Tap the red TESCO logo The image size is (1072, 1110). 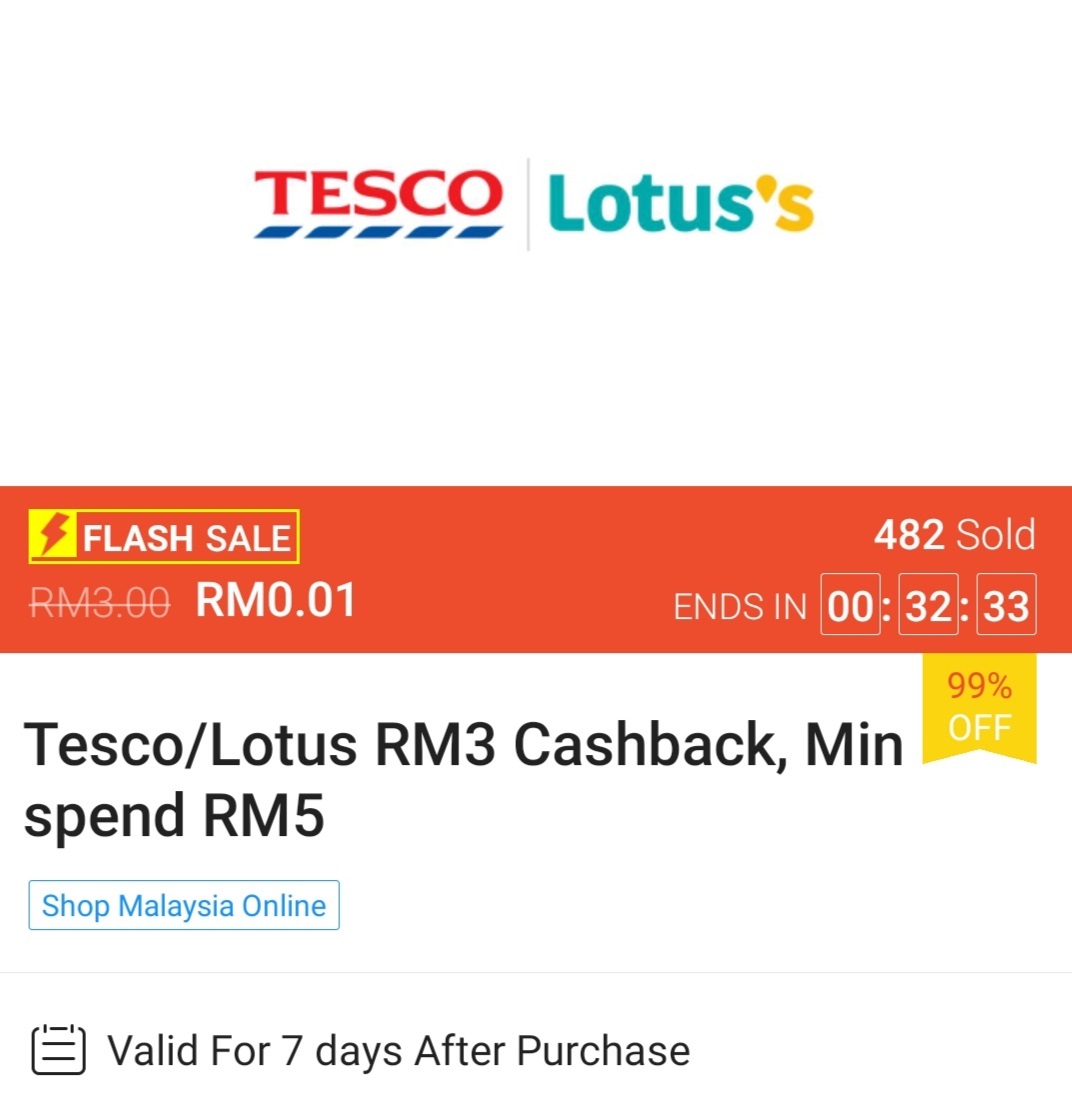(378, 193)
